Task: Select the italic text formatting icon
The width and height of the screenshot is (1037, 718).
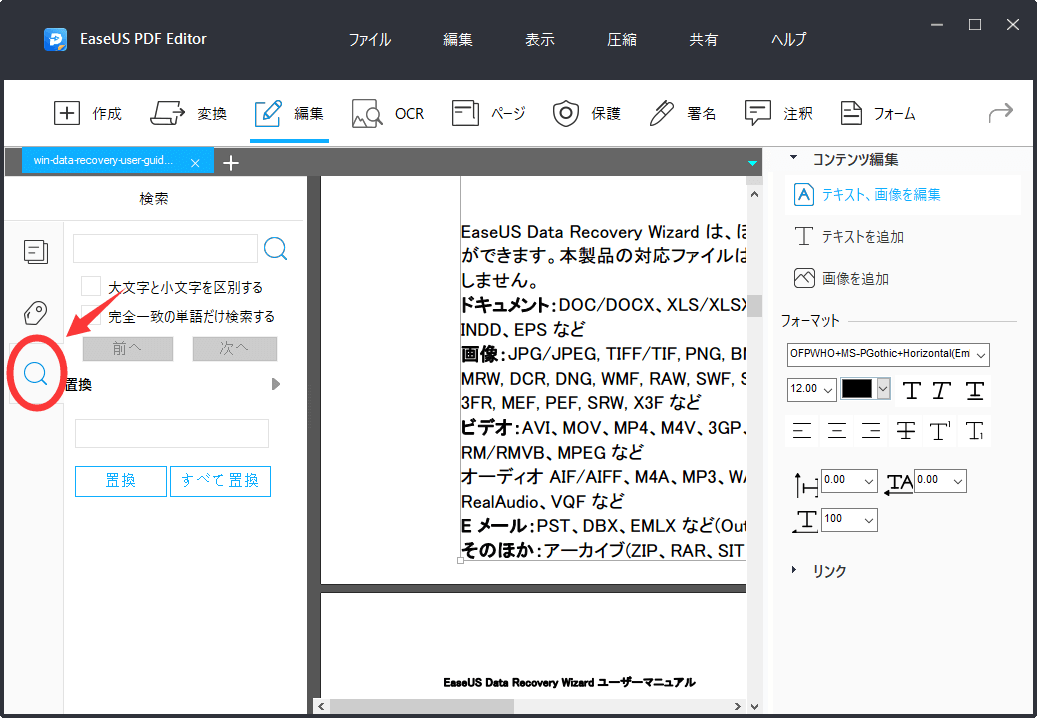Action: [941, 390]
